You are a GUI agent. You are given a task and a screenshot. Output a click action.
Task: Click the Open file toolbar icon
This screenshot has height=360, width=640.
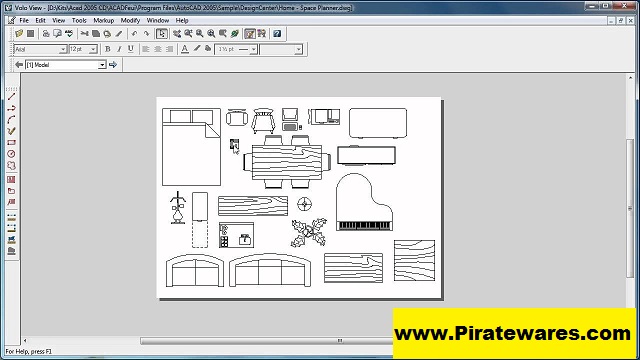click(x=19, y=33)
